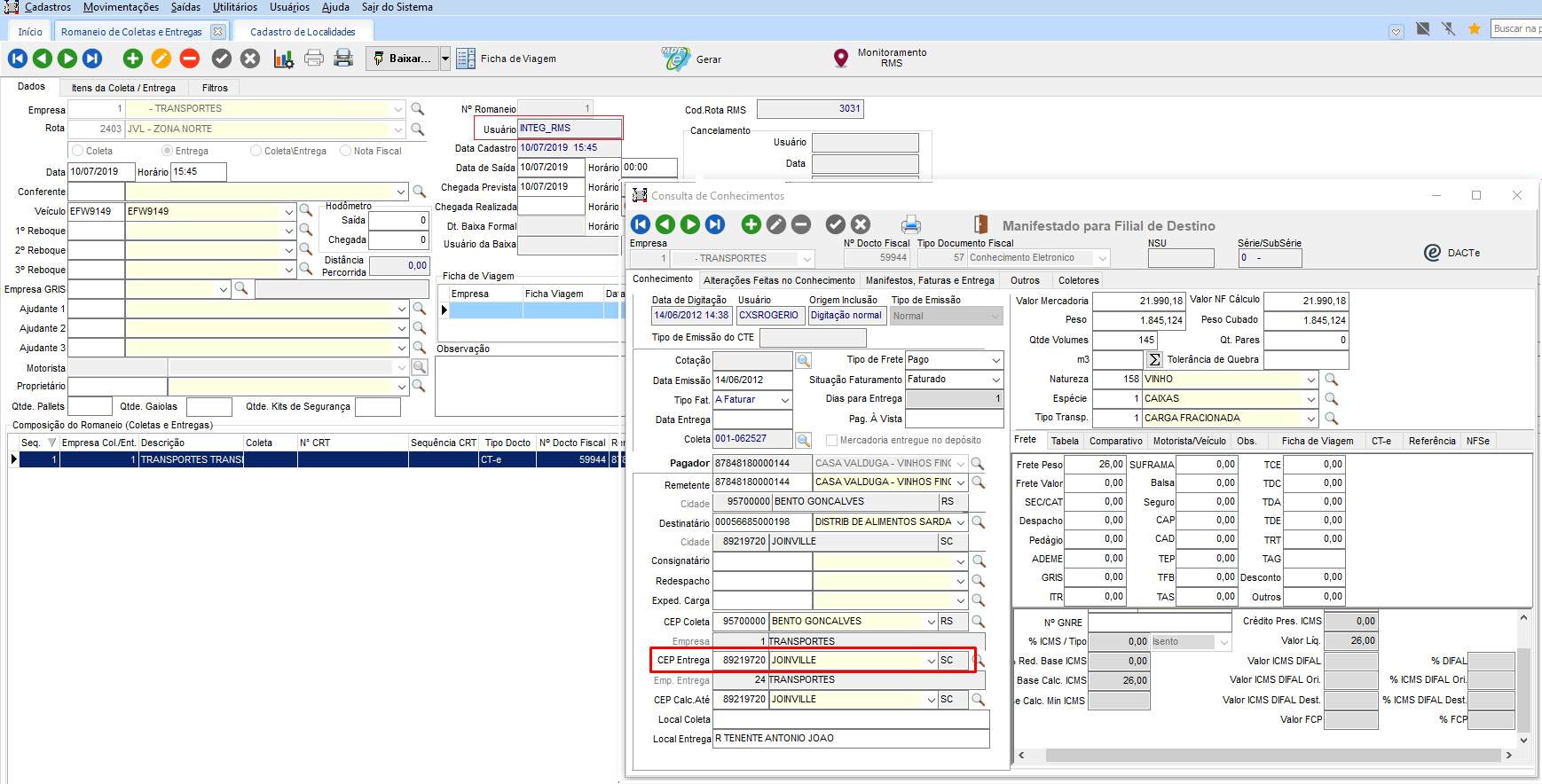Click the chart report settings icon
Viewport: 1542px width, 784px height.
click(x=284, y=59)
